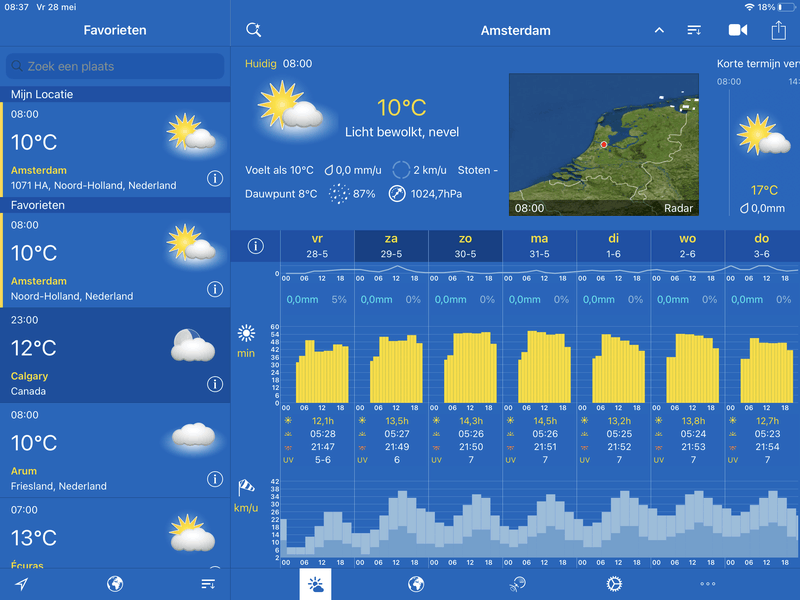Select the wo 2-6 day column
Screen dimensions: 800x600
687,246
